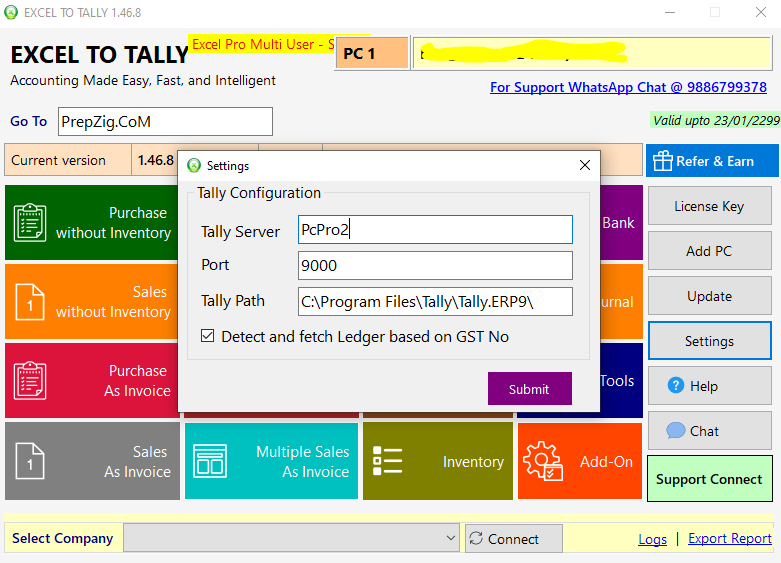This screenshot has height=563, width=781.
Task: Click the Excel Pro Multi User banner
Action: tap(262, 44)
